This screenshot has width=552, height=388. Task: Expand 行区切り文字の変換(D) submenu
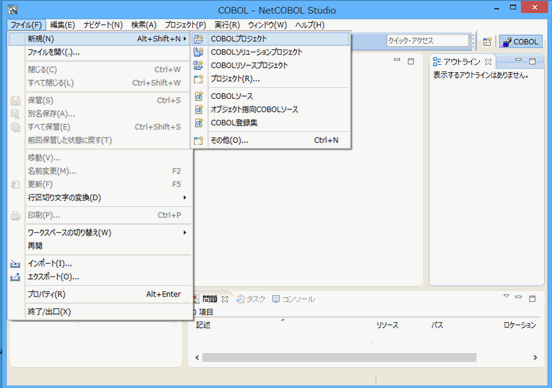click(100, 198)
